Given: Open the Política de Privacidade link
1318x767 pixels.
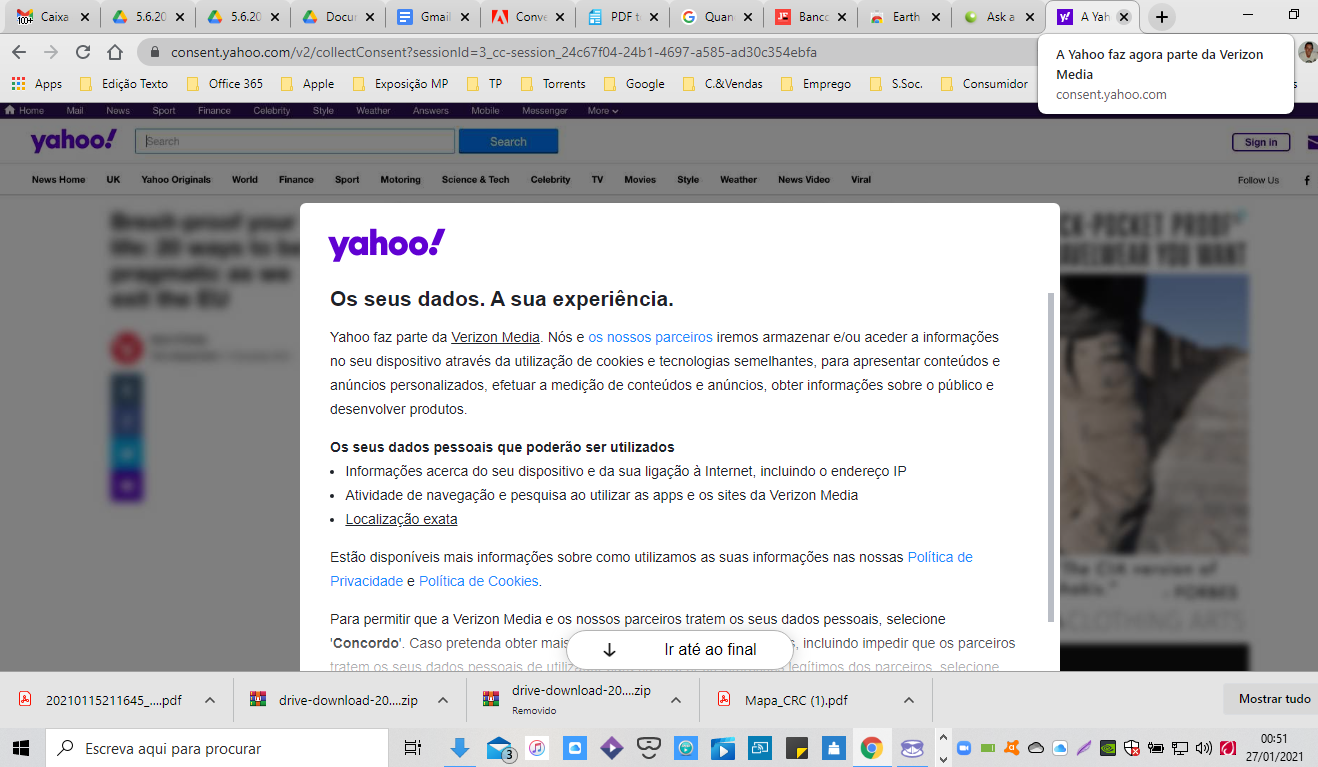Looking at the screenshot, I should click(x=651, y=569).
